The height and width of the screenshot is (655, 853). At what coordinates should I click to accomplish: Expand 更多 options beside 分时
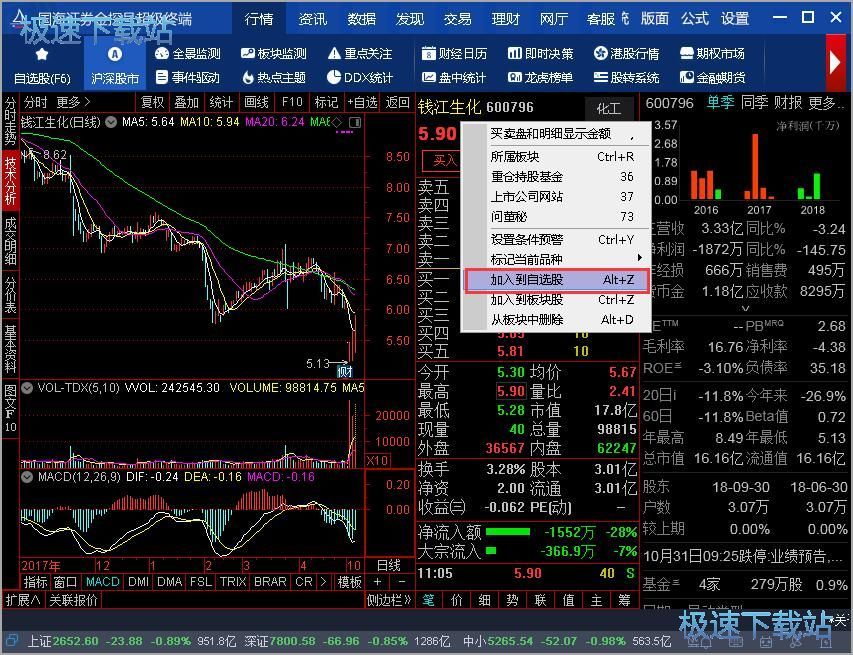tap(73, 102)
